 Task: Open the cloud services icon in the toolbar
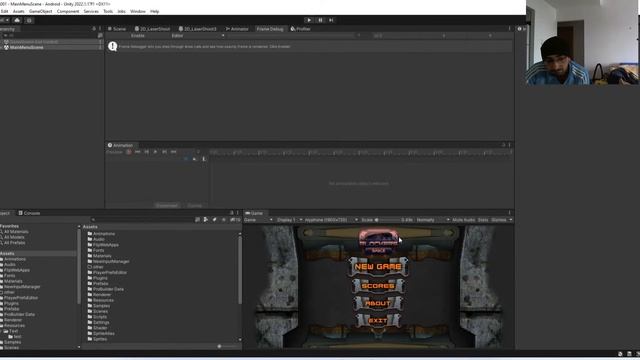pos(17,20)
